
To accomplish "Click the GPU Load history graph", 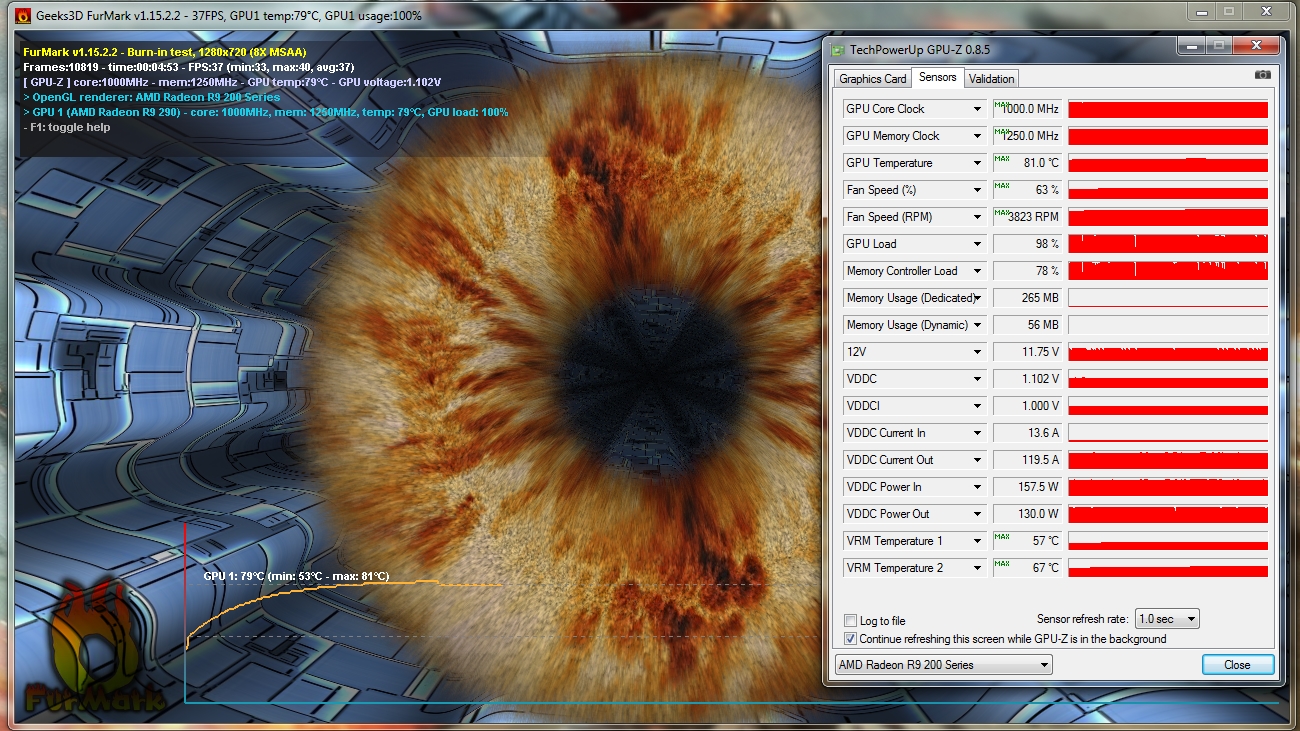I will pyautogui.click(x=1168, y=244).
